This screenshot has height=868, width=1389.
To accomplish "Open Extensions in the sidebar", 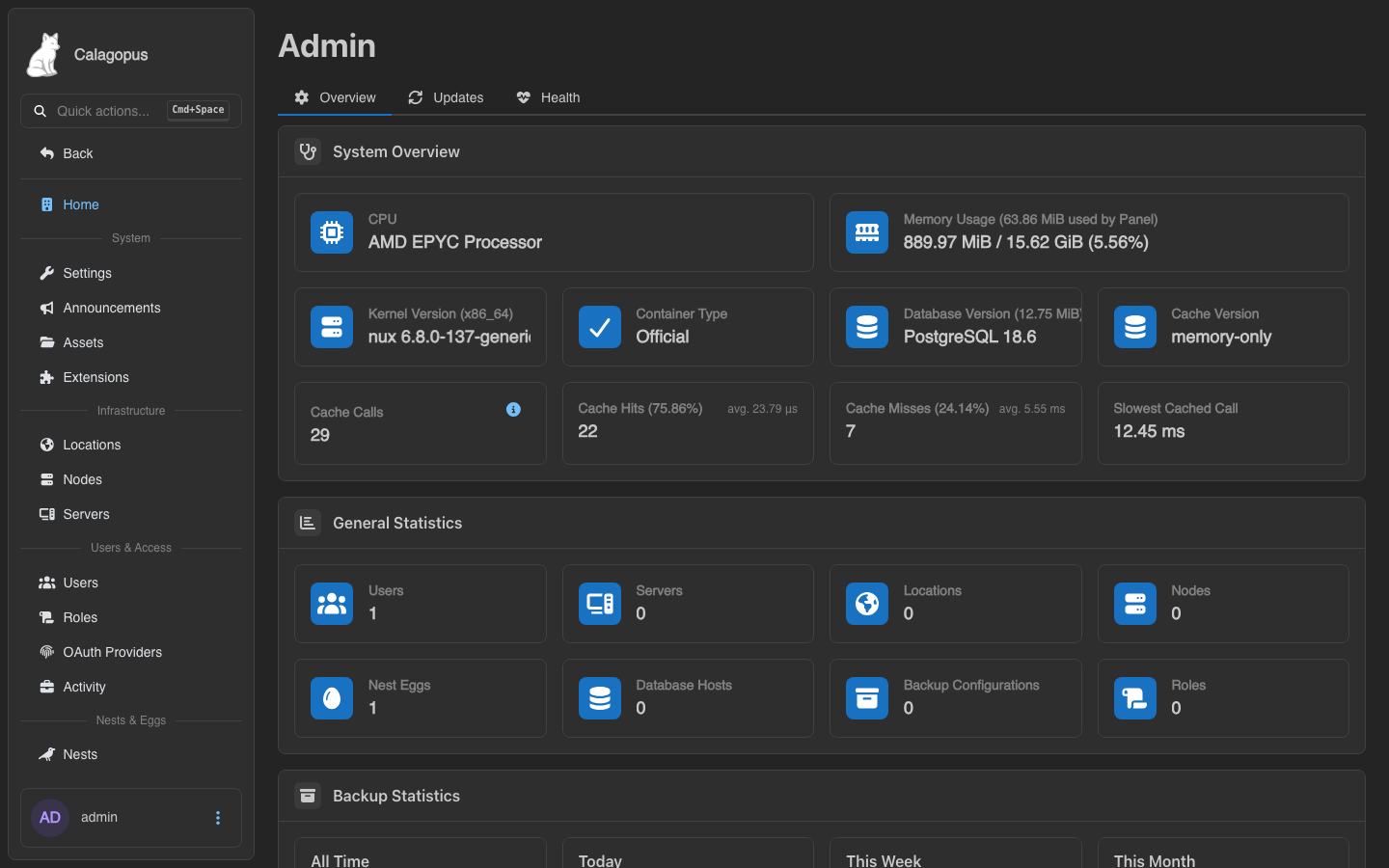I will (131, 377).
